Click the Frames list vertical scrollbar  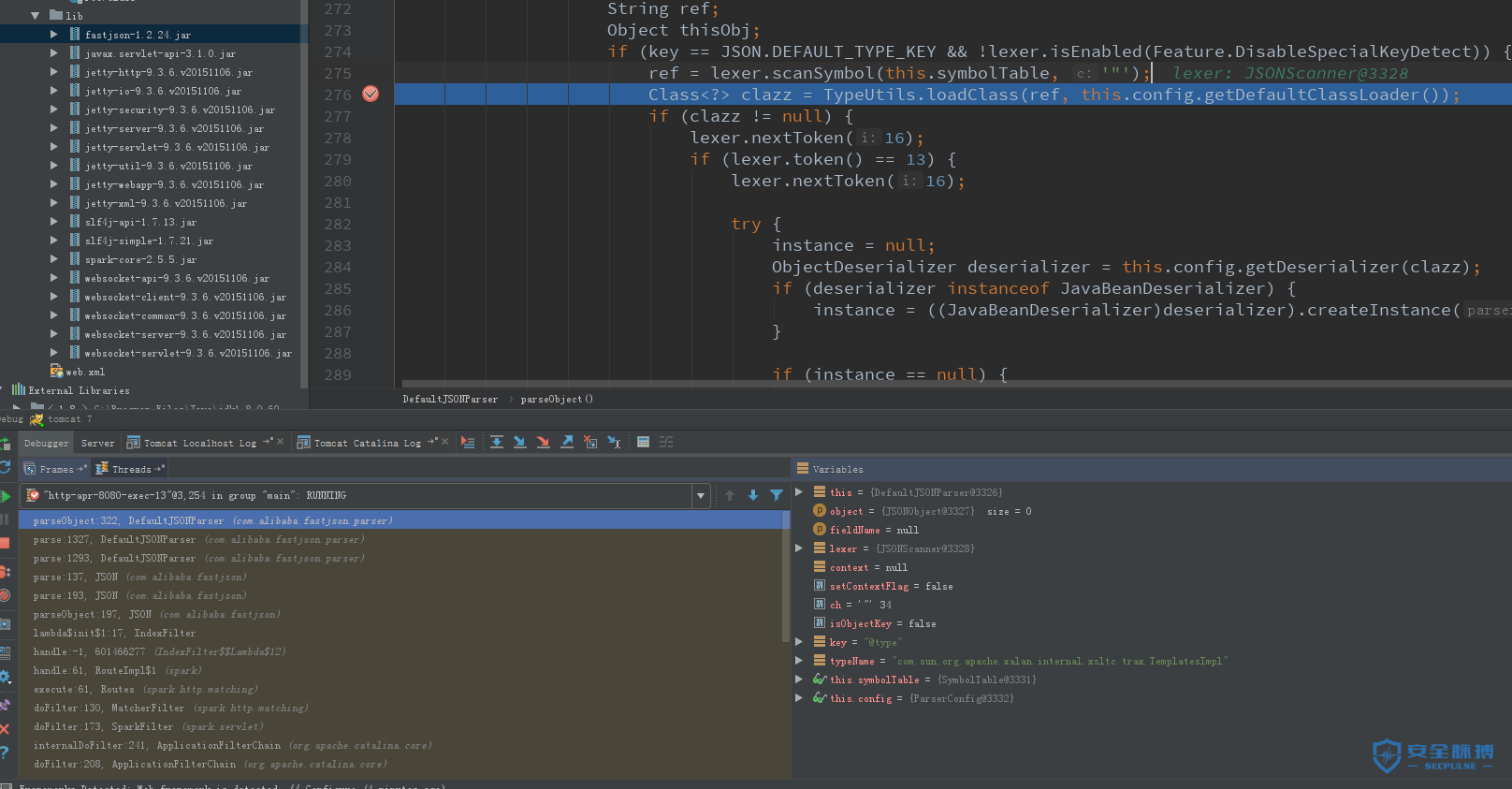pos(786,577)
